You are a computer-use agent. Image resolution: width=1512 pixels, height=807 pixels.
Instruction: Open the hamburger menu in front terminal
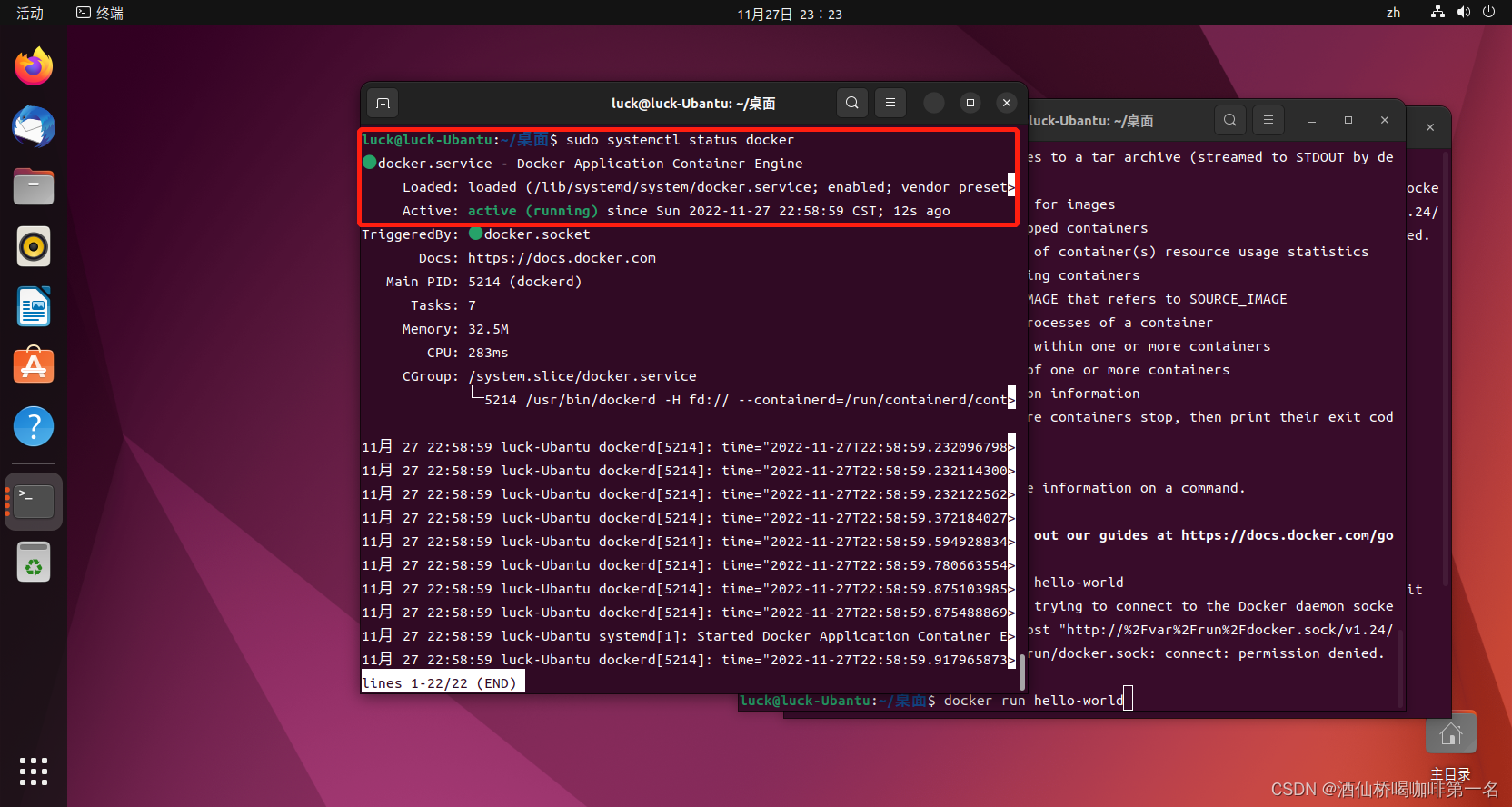click(x=890, y=103)
